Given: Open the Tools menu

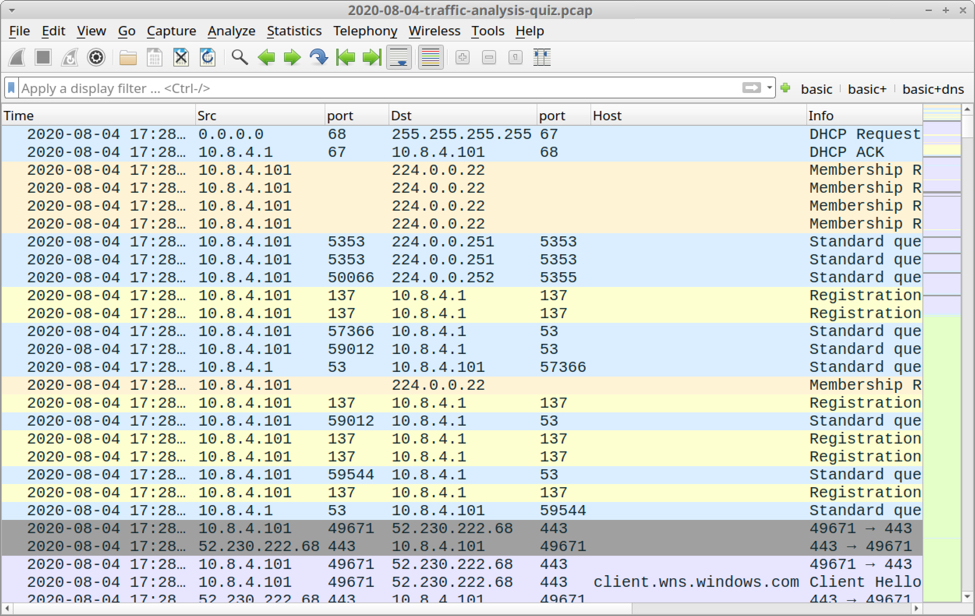Looking at the screenshot, I should point(488,31).
